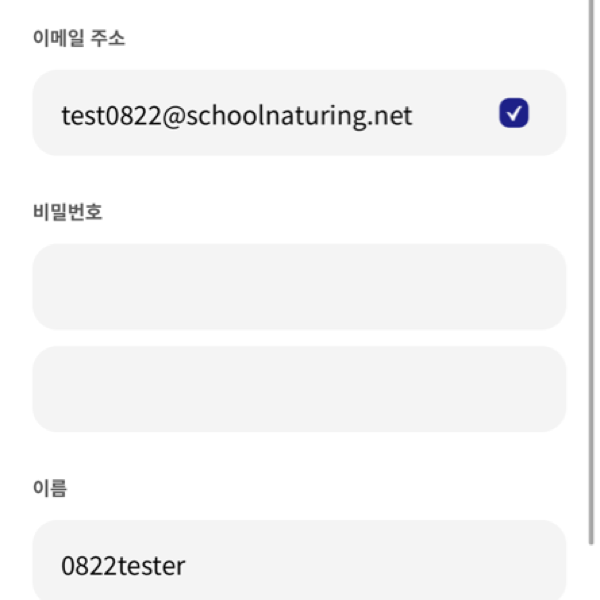Image resolution: width=600 pixels, height=600 pixels.
Task: Toggle the email verified checkmark box
Action: click(513, 114)
